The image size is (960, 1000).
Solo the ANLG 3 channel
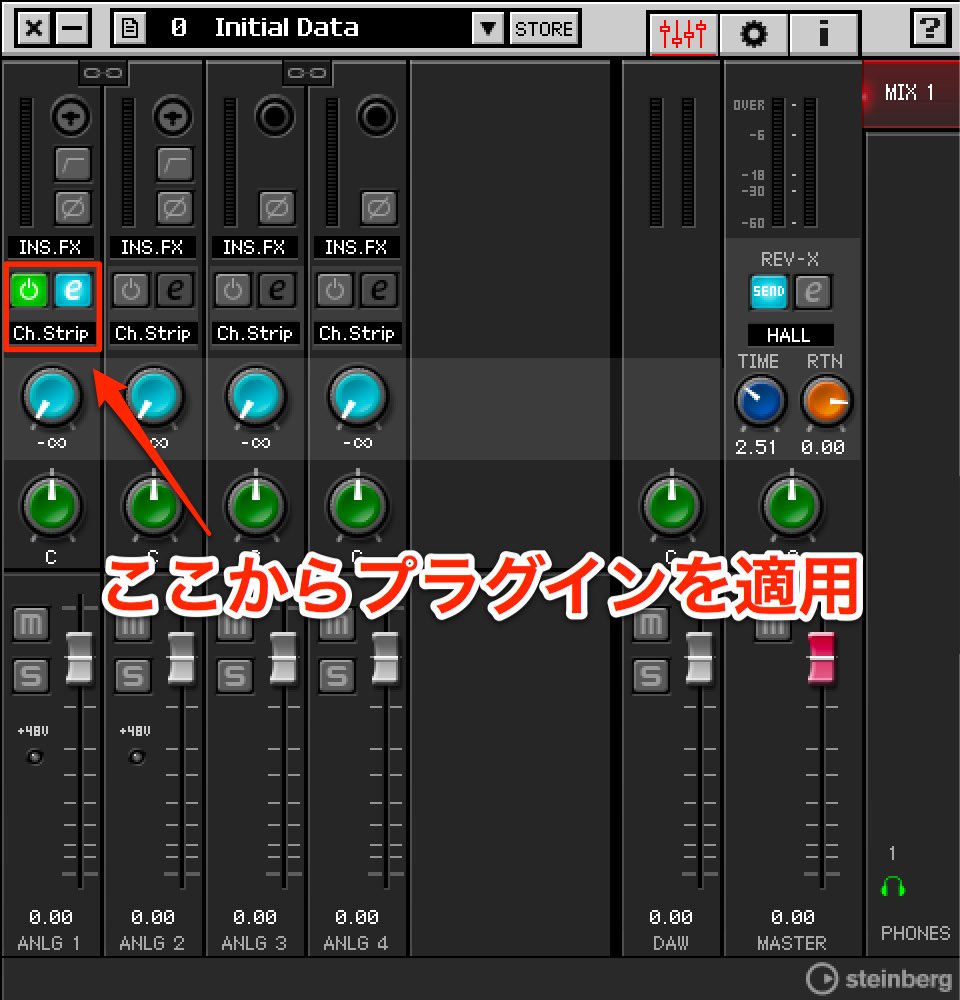click(x=235, y=675)
